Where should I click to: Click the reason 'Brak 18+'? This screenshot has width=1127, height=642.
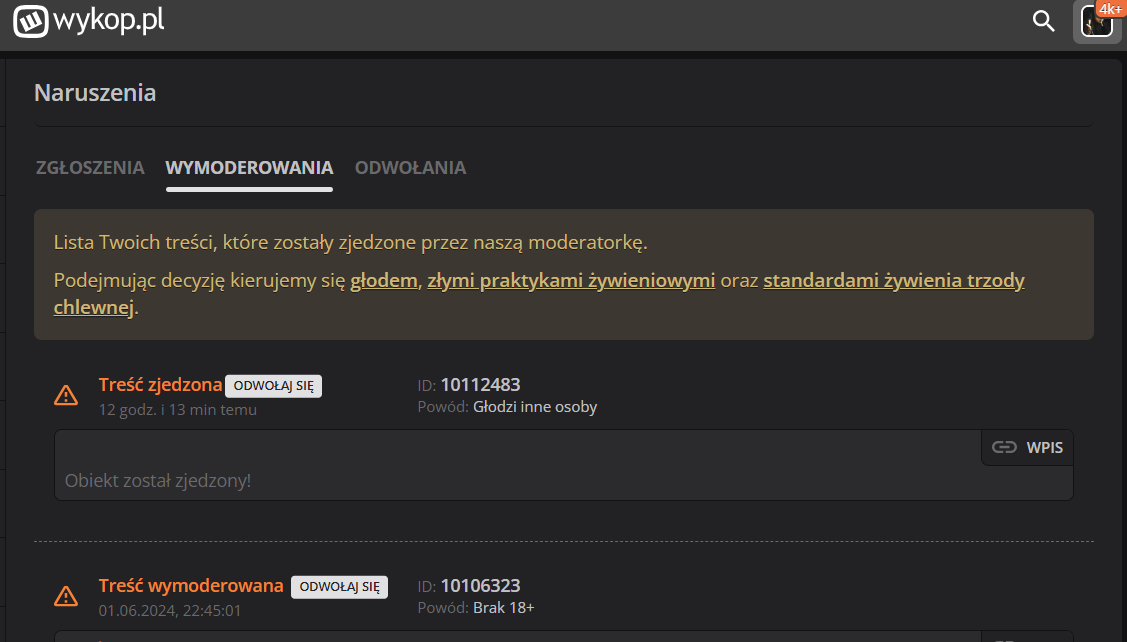(504, 608)
